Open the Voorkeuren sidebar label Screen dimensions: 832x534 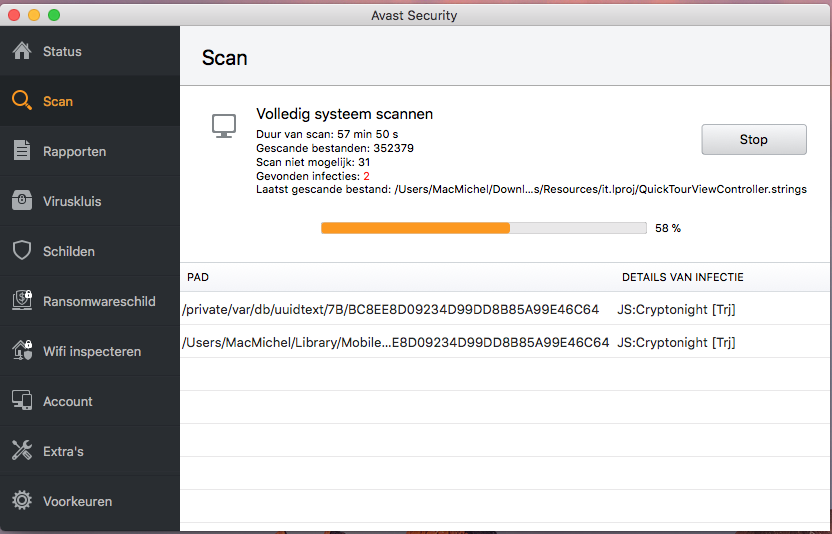pyautogui.click(x=77, y=502)
